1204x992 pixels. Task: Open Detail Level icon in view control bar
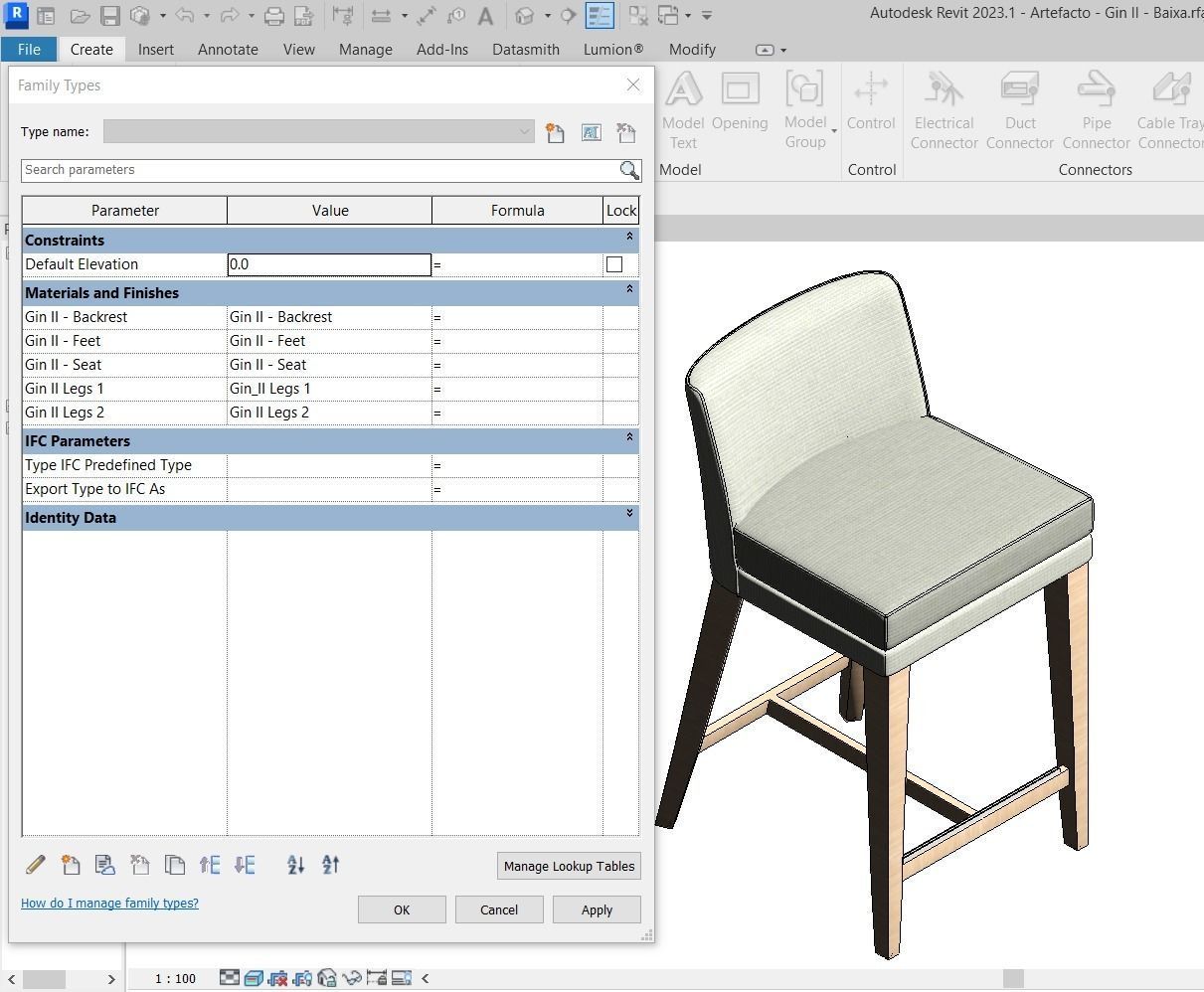230,978
